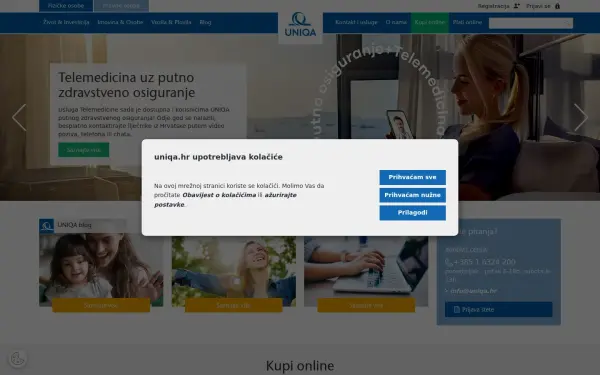Click the Kupi online section heading

(x=300, y=365)
